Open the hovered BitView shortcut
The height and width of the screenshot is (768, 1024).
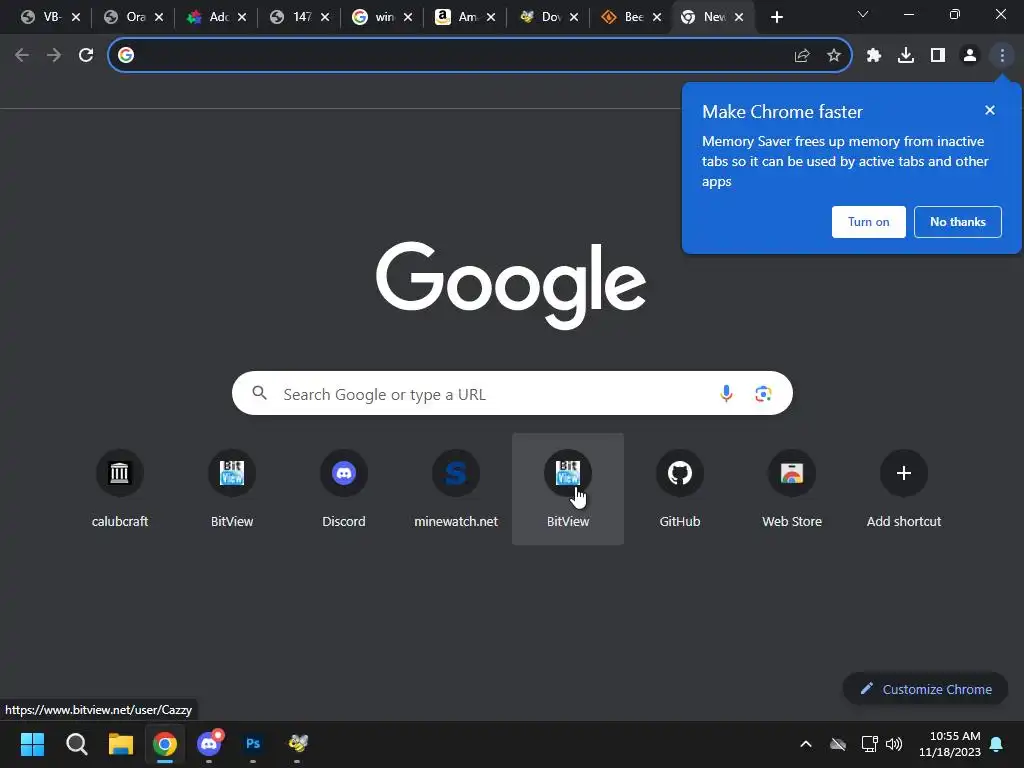(x=568, y=488)
